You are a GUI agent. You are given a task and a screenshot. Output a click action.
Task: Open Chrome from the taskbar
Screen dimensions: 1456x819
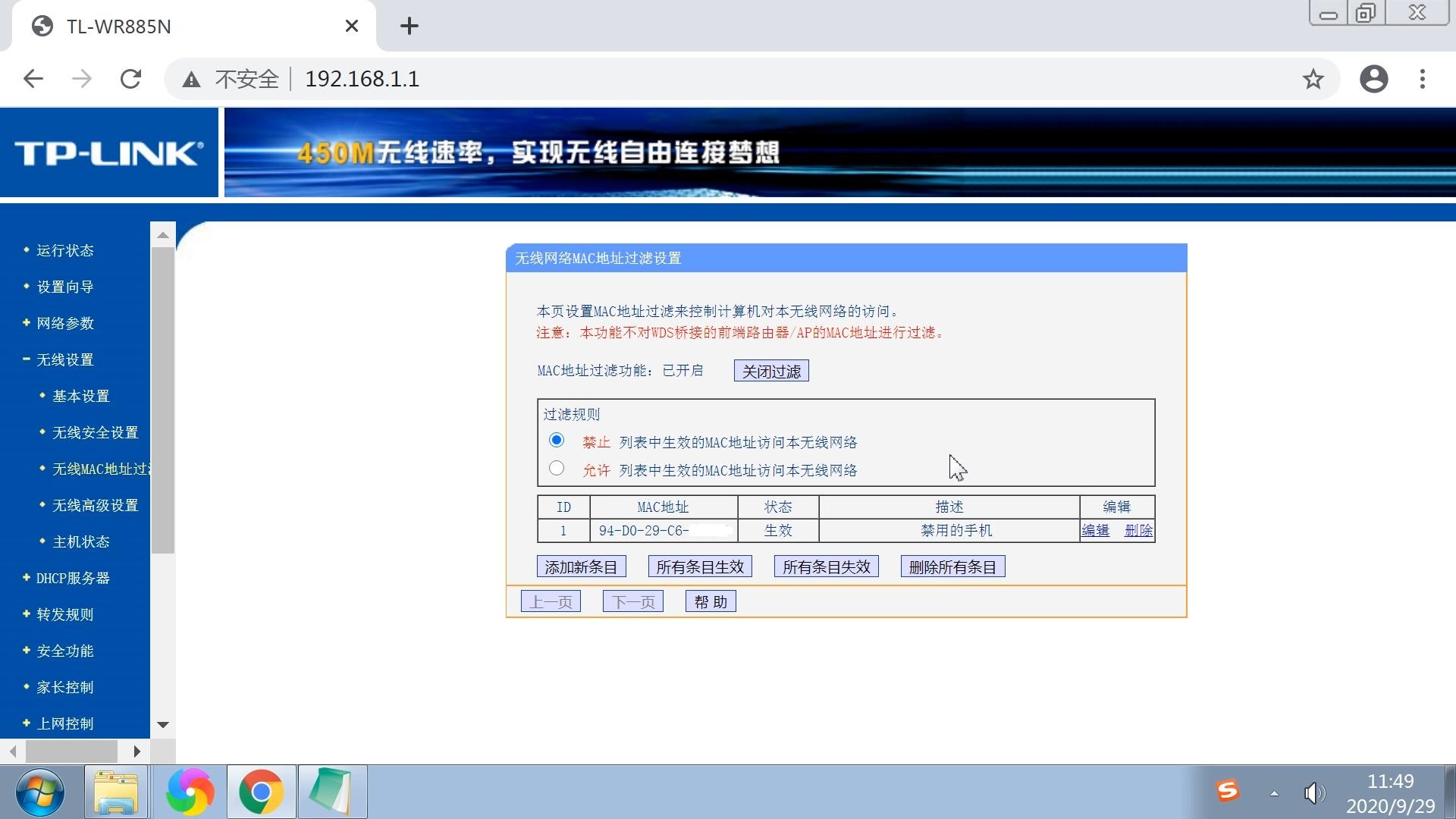click(261, 792)
